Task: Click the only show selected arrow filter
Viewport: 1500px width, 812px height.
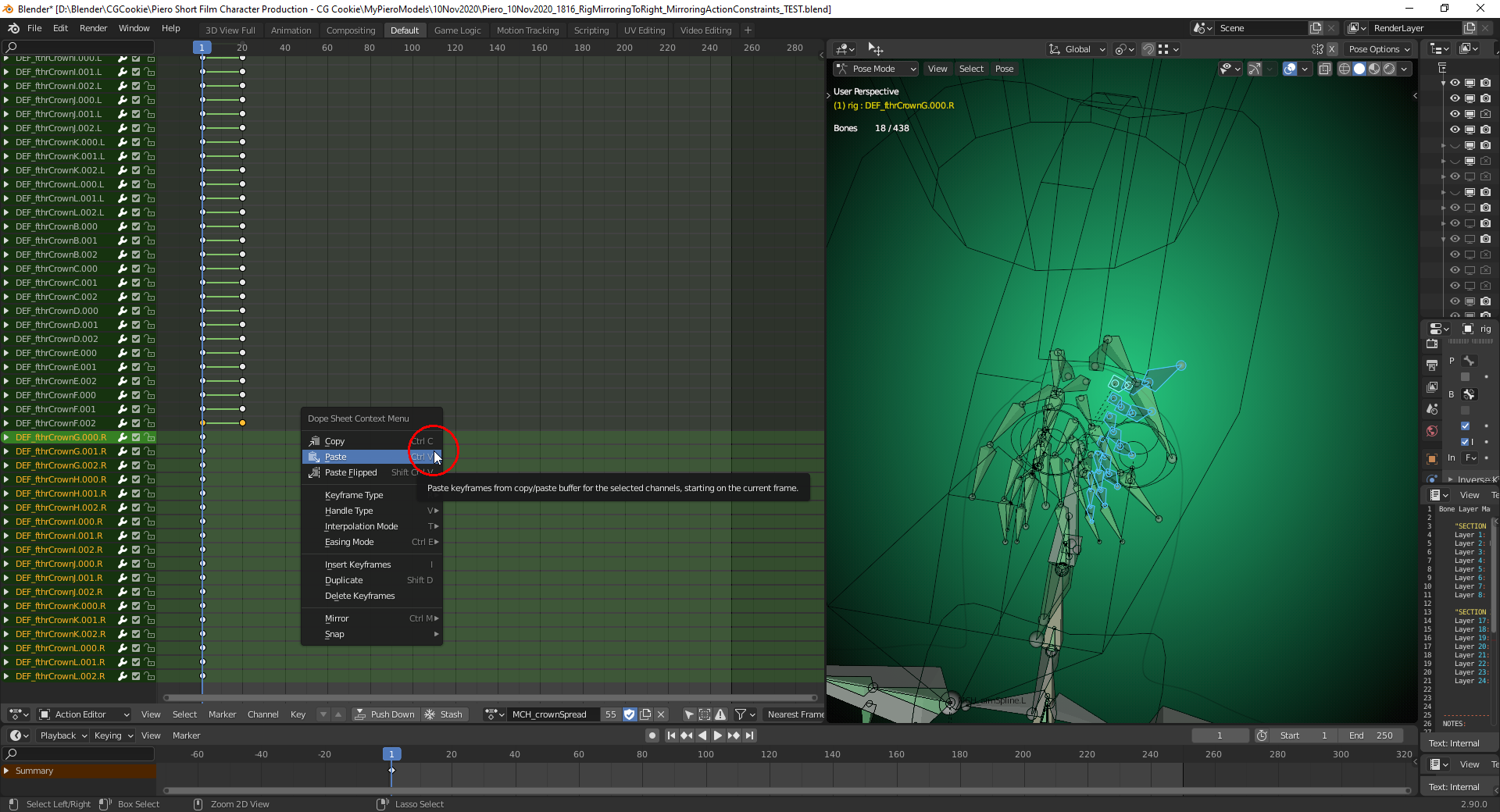Action: click(x=688, y=714)
